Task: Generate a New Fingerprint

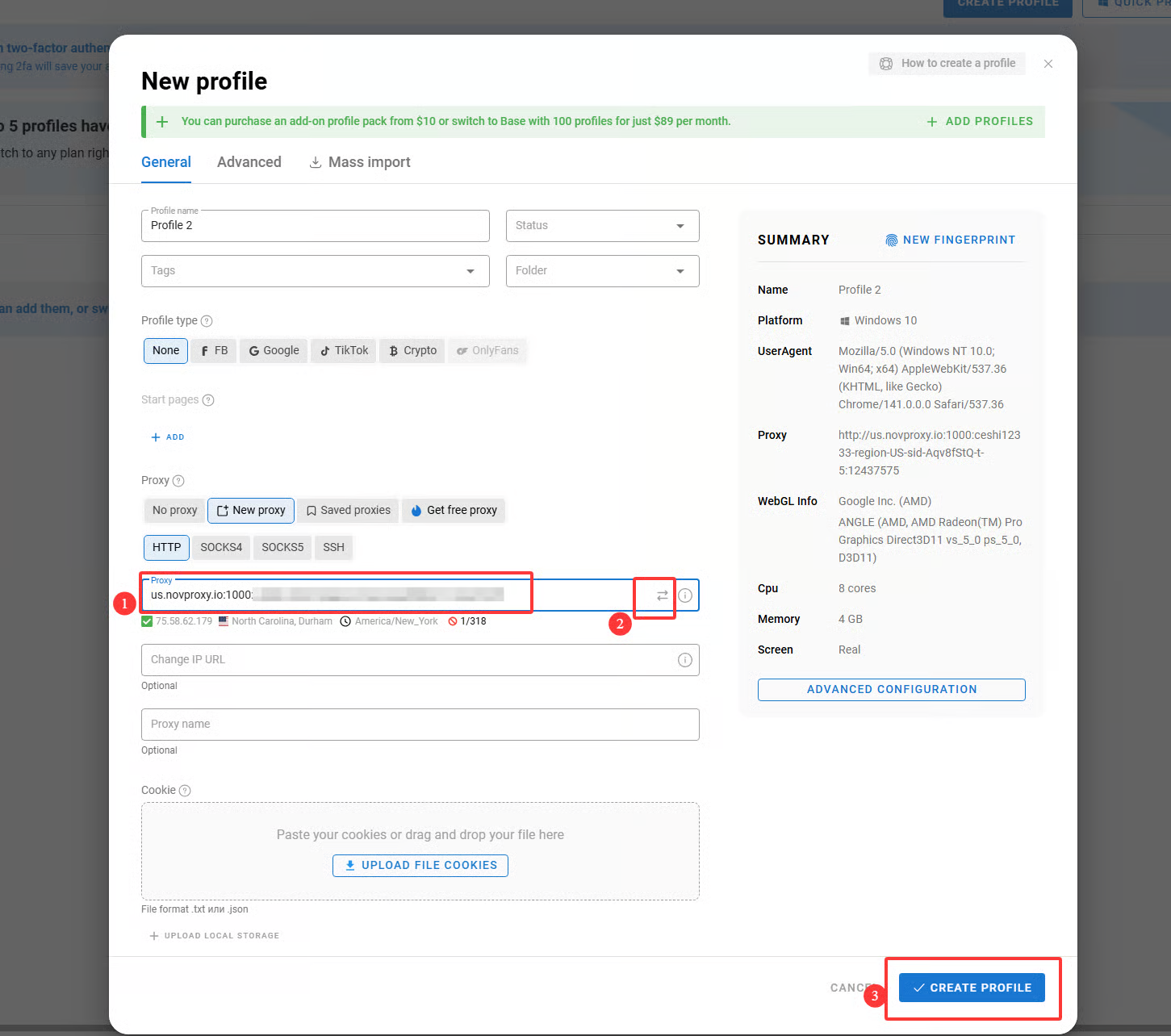Action: tap(950, 240)
